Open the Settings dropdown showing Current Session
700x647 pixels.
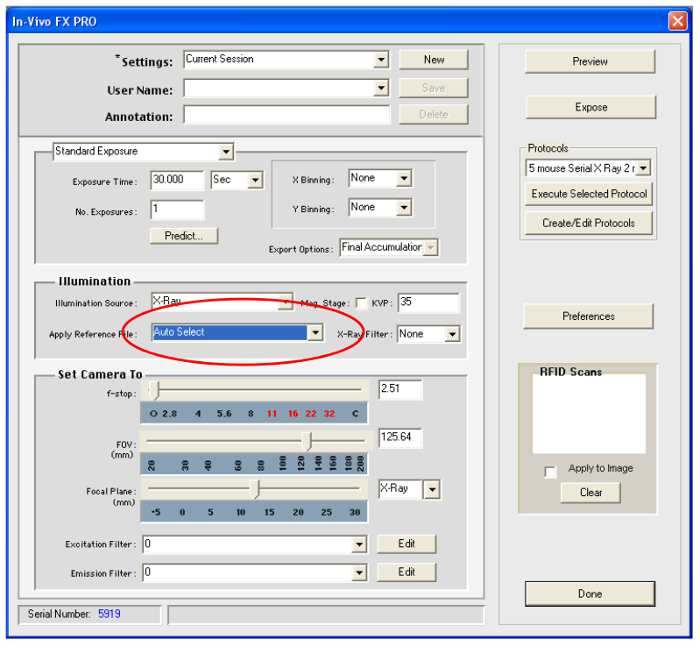[x=286, y=59]
